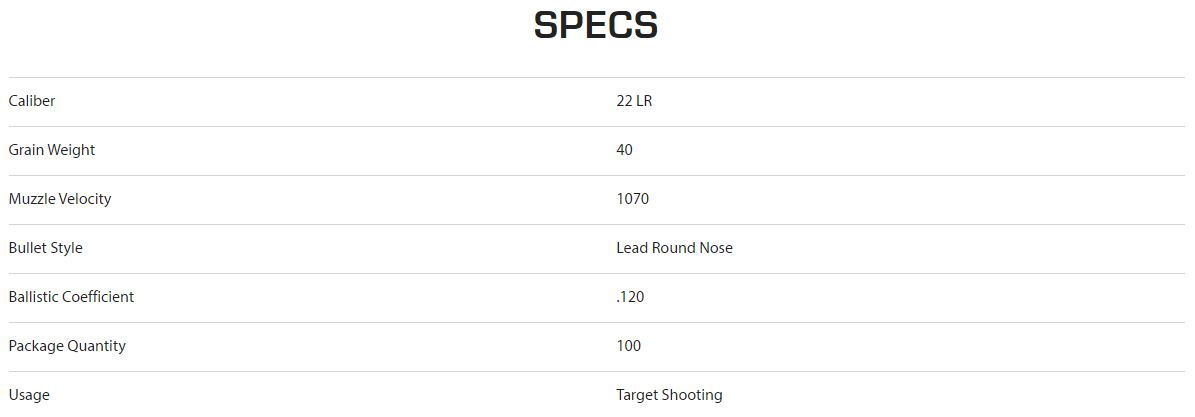The height and width of the screenshot is (417, 1195).
Task: Select the Package Quantity label
Action: pos(67,346)
